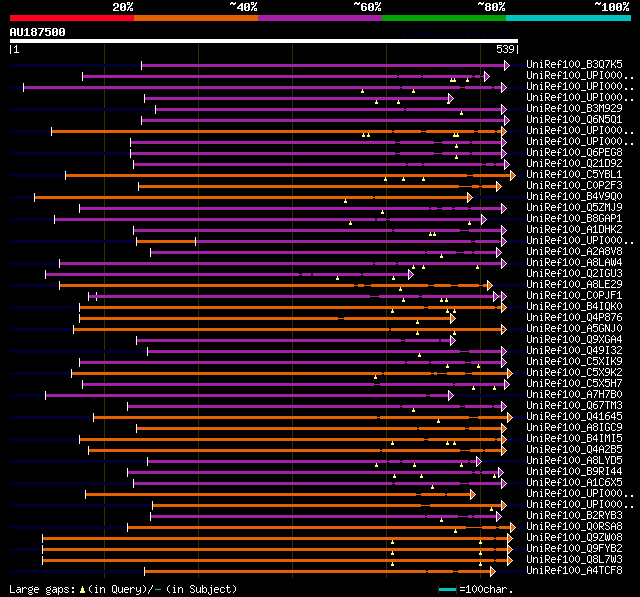Open hit UniRef100_Q21D92
The image size is (640, 597).
click(x=574, y=163)
